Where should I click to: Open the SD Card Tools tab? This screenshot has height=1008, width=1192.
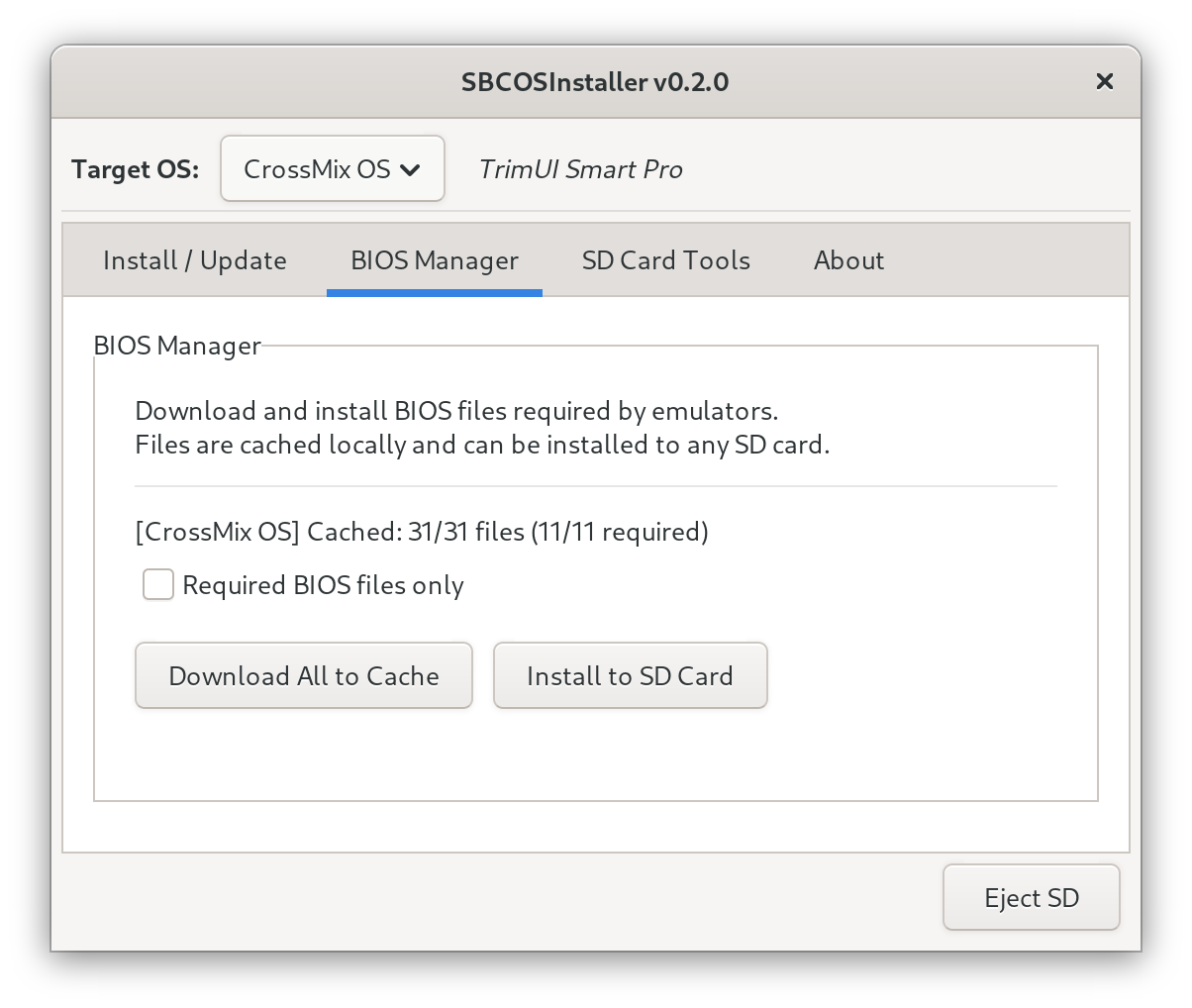(x=665, y=260)
